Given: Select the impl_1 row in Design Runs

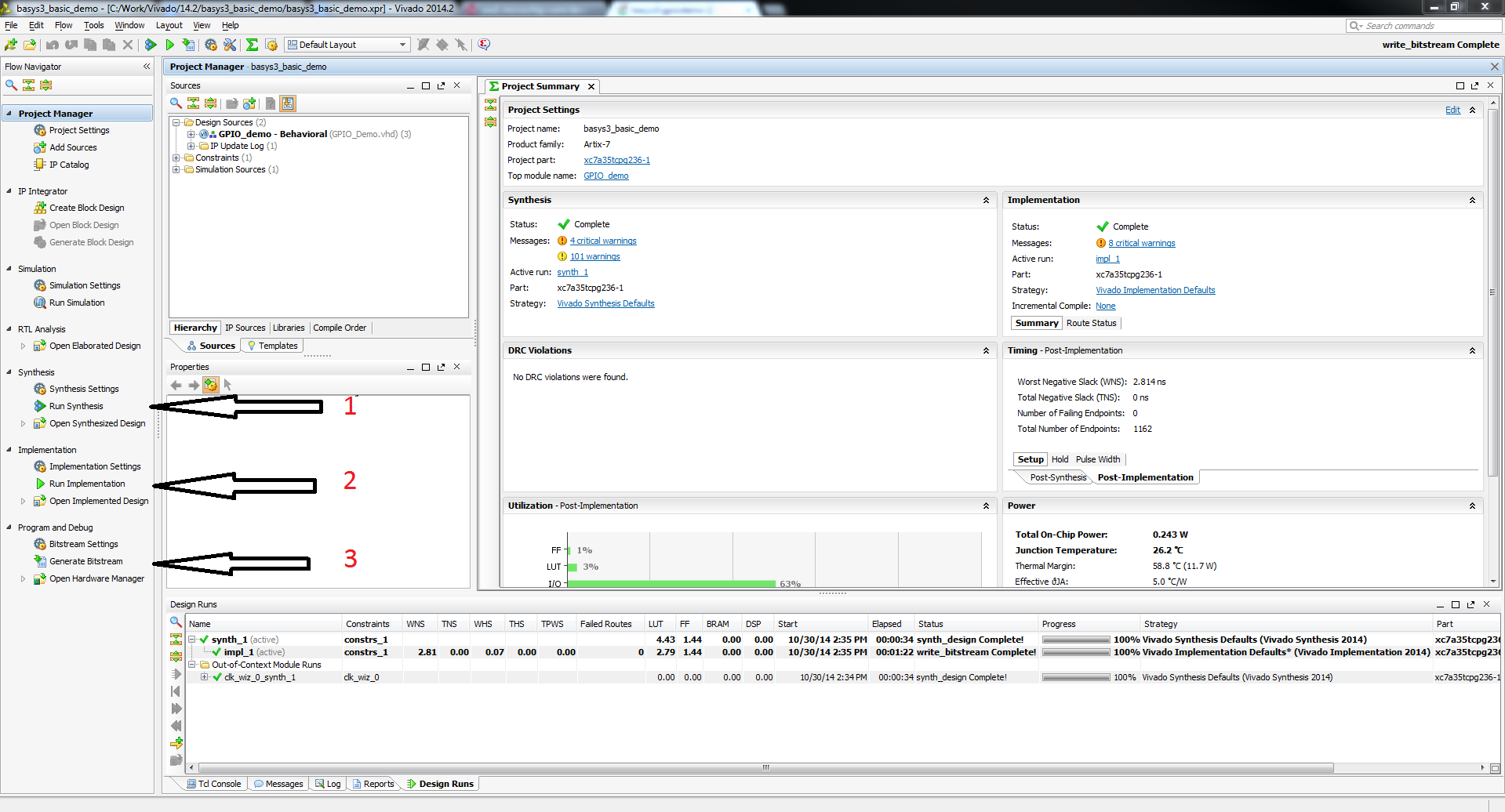Looking at the screenshot, I should (x=843, y=652).
